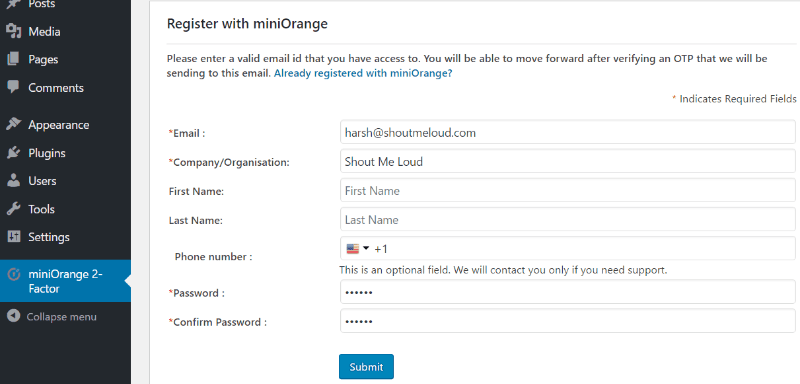Focus the Confirm Password field
Viewport: 800px width, 384px height.
568,321
